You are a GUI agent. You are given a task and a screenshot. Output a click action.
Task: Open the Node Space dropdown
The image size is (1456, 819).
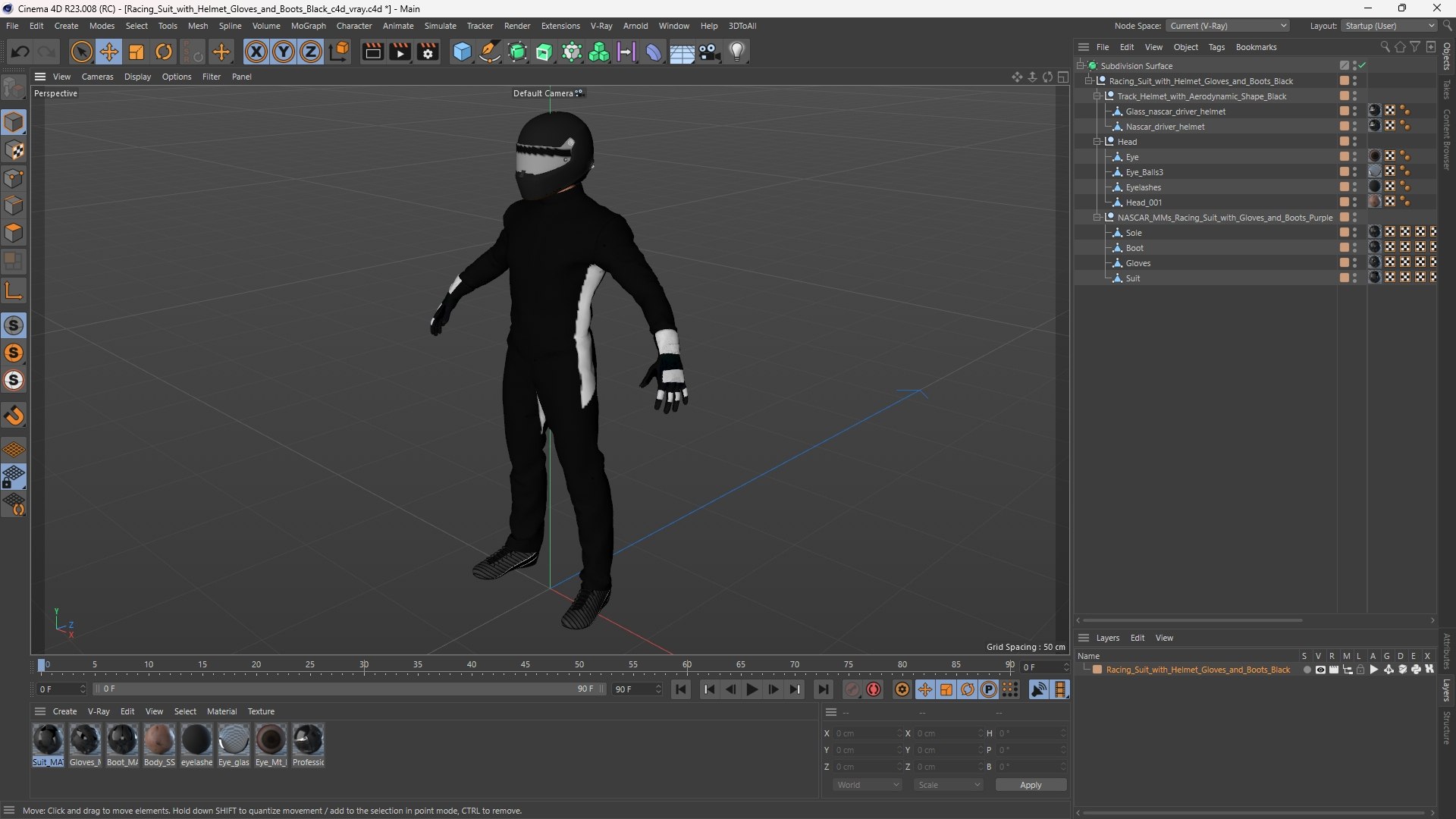1228,26
